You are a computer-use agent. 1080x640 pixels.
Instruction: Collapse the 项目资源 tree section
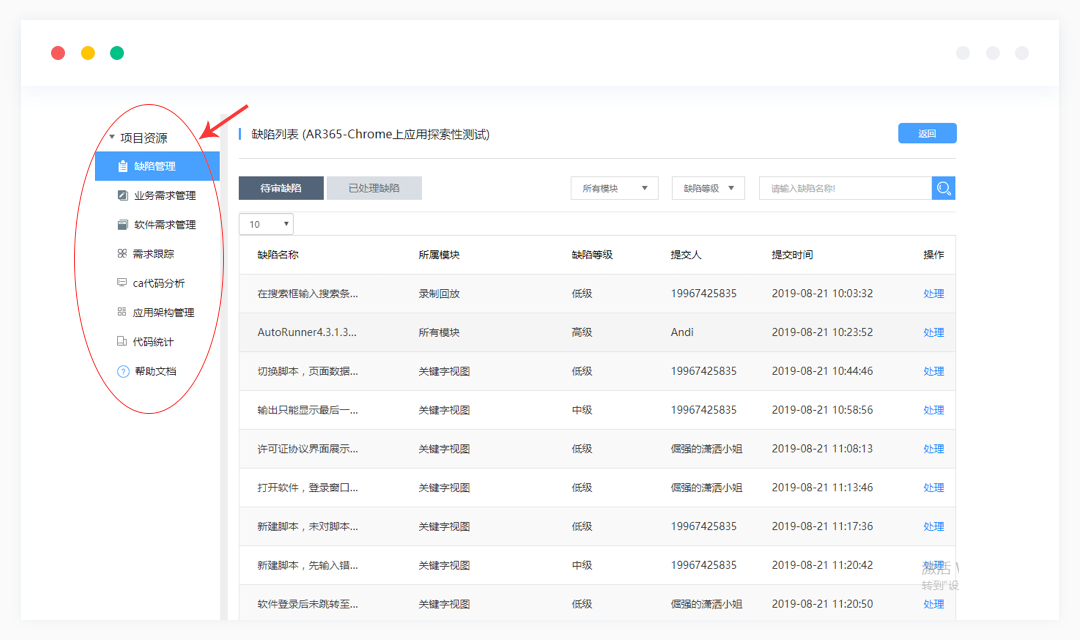[112, 138]
